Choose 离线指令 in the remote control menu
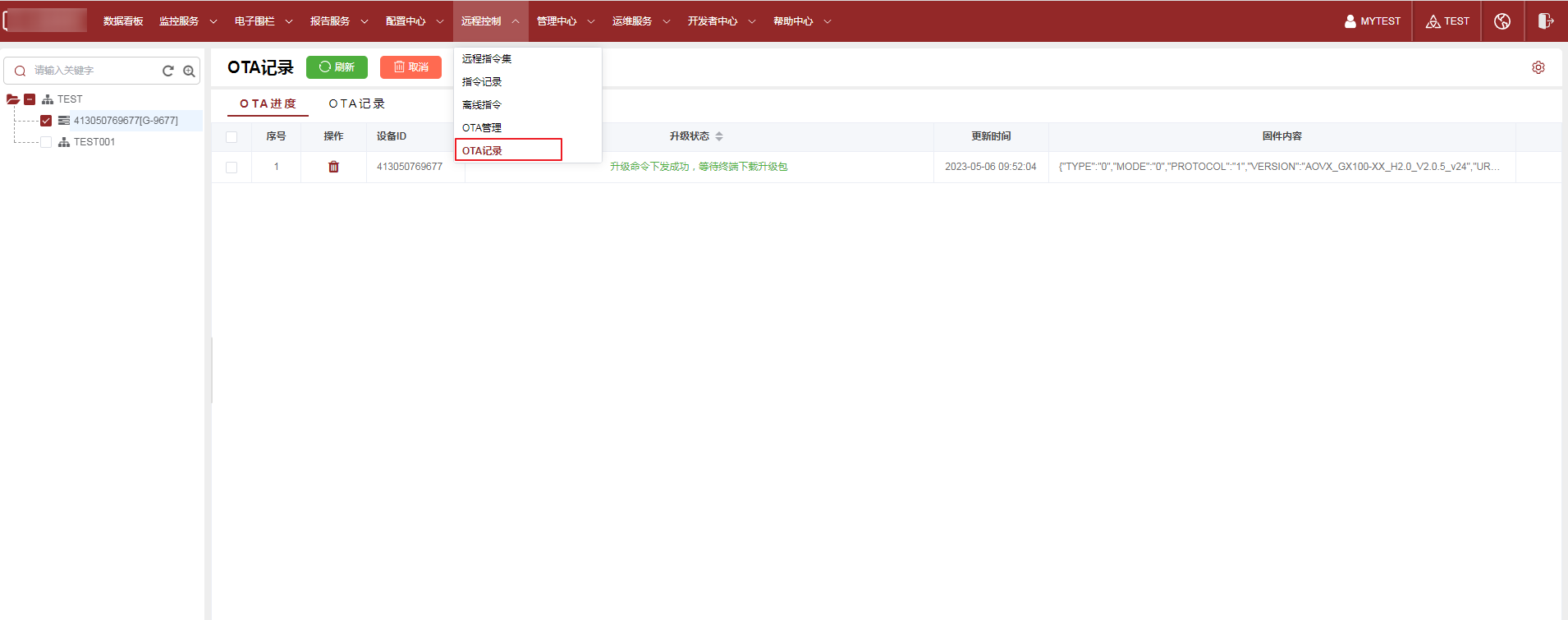This screenshot has height=620, width=1568. (482, 105)
